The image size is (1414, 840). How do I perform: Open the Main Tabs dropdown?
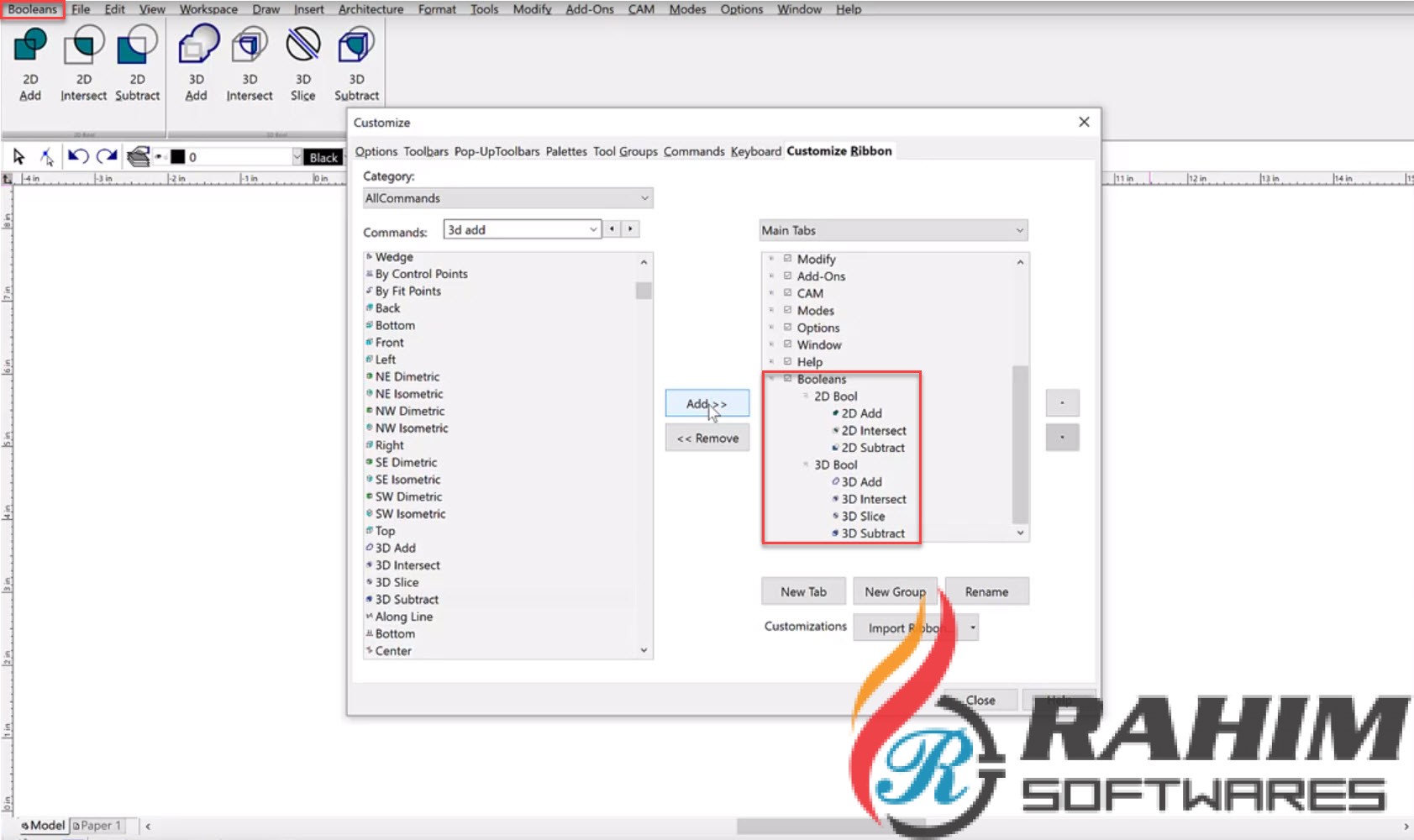pos(893,230)
